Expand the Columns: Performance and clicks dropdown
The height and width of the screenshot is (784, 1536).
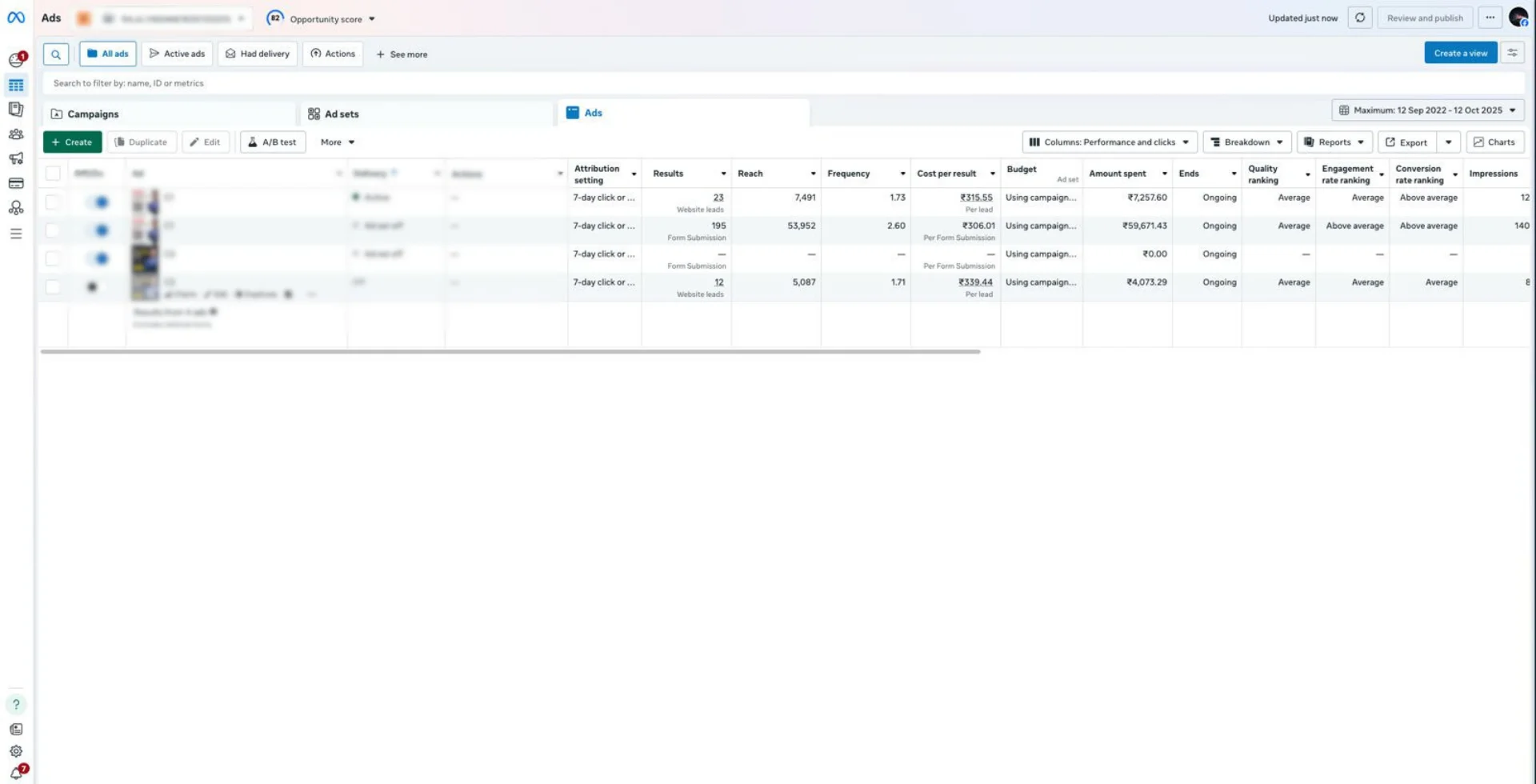1109,142
